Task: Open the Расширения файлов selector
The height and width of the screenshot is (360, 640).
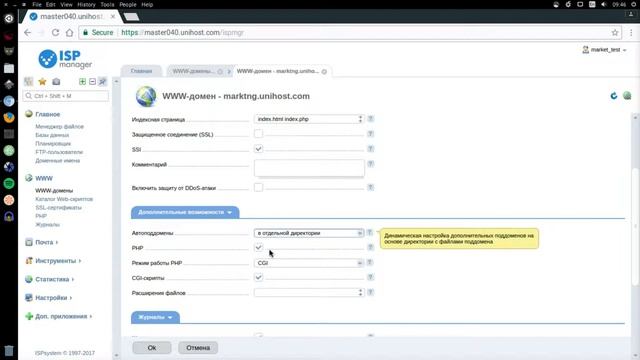Action: (x=309, y=293)
